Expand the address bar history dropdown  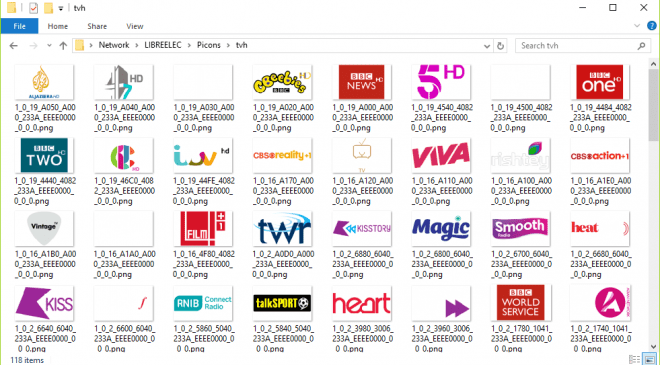[487, 46]
